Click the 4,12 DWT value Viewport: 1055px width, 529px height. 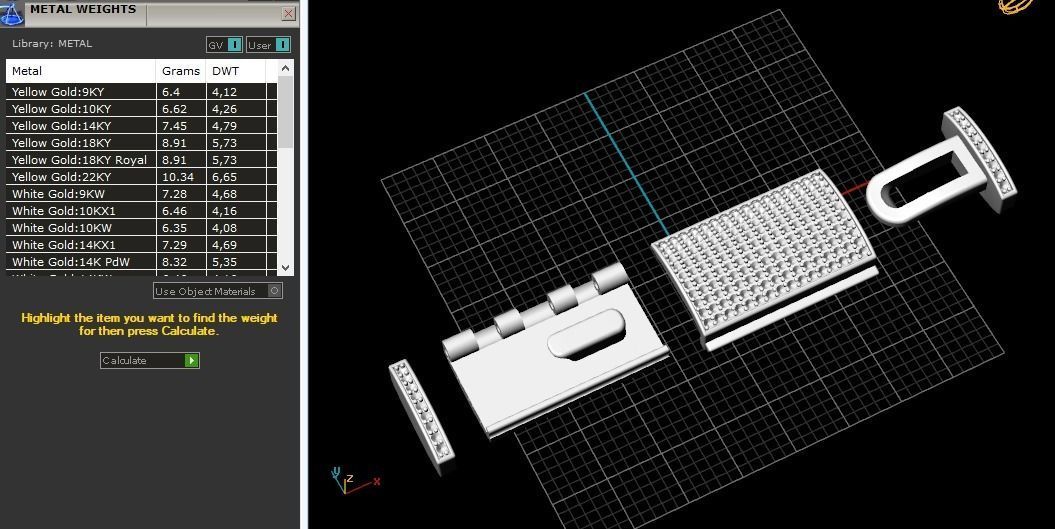click(x=224, y=92)
